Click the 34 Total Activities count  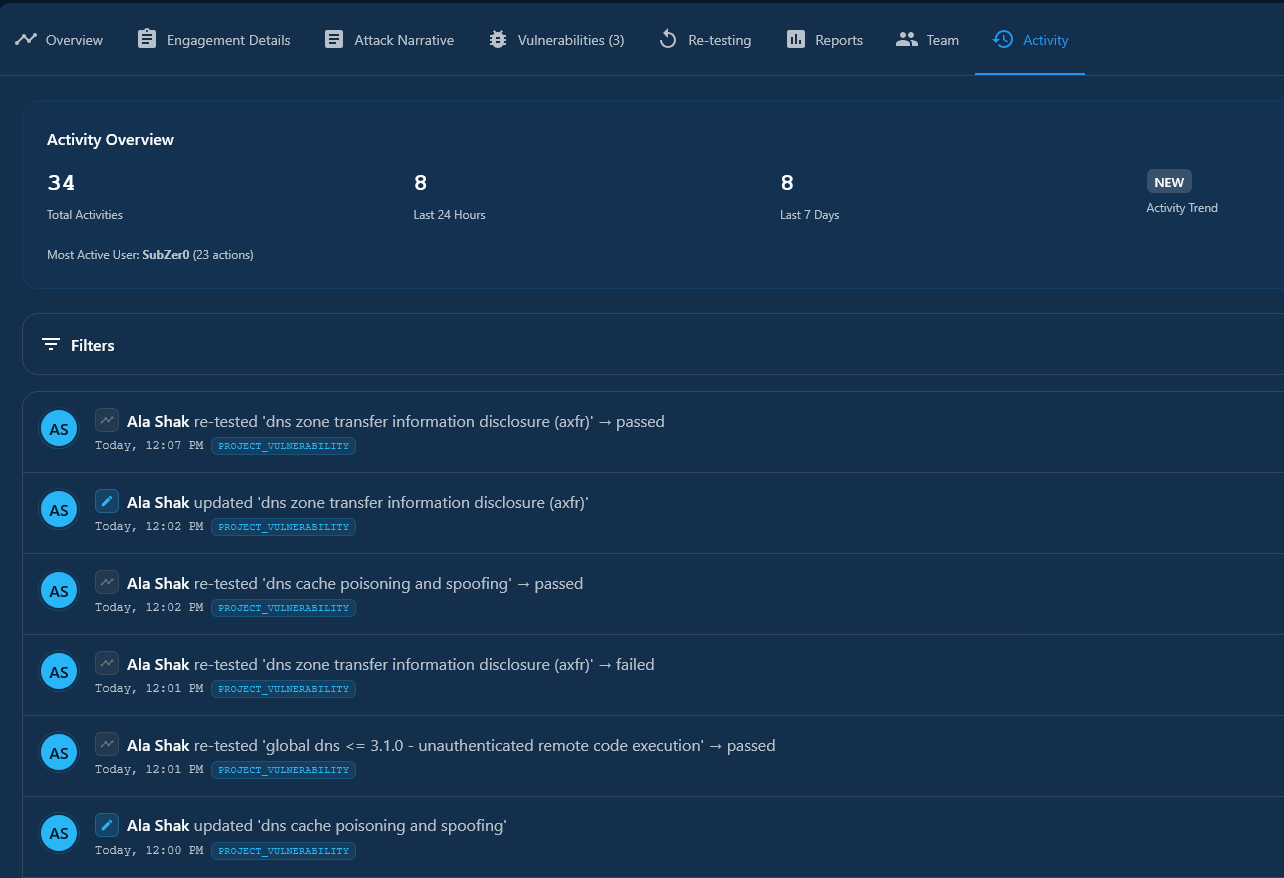click(x=61, y=183)
